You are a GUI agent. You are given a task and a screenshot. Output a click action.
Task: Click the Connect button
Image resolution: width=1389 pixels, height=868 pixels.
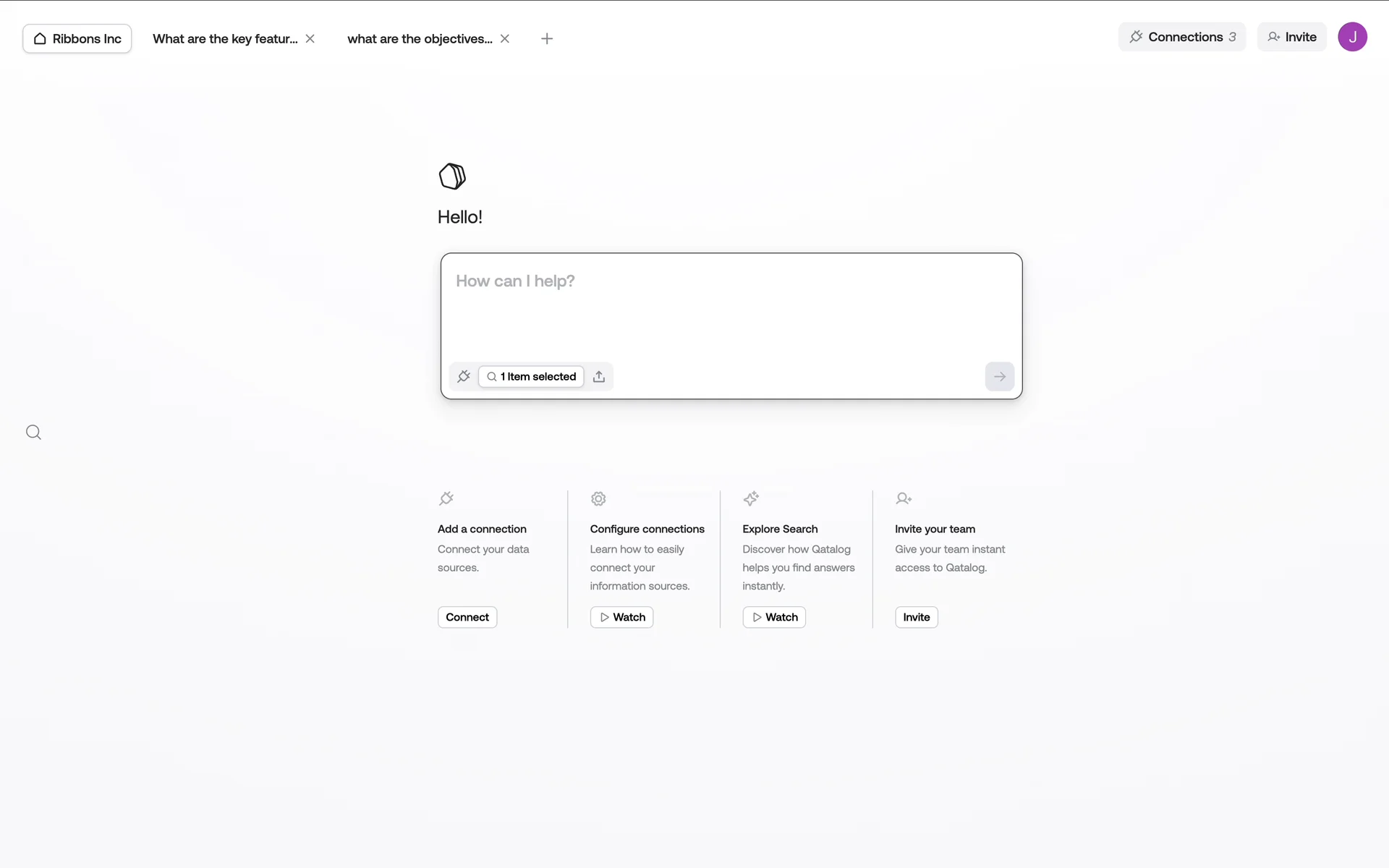coord(467,617)
